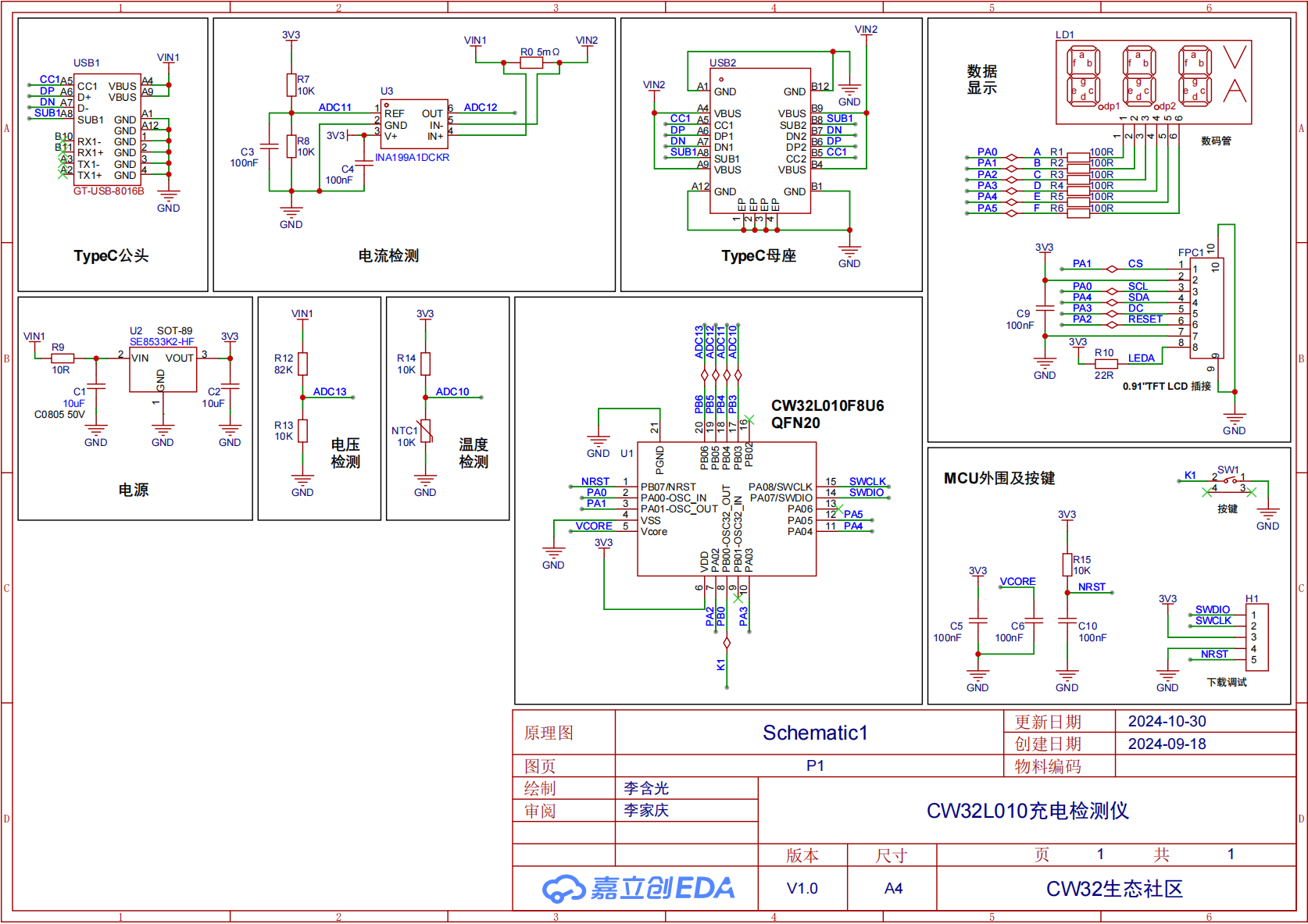Click the SW1 push button switch symbol
The image size is (1308, 924).
point(1229,480)
